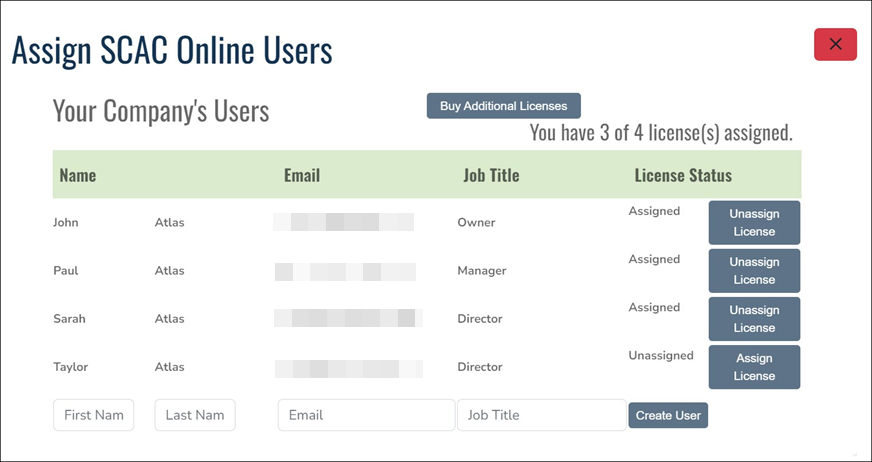872x462 pixels.
Task: Click the licenses assigned count message
Action: tap(660, 133)
